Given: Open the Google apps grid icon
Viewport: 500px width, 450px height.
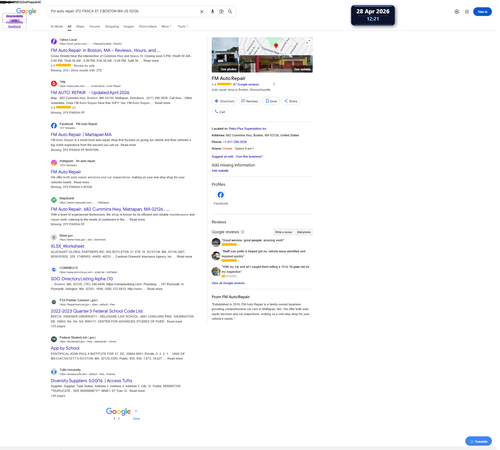Looking at the screenshot, I should tap(467, 12).
